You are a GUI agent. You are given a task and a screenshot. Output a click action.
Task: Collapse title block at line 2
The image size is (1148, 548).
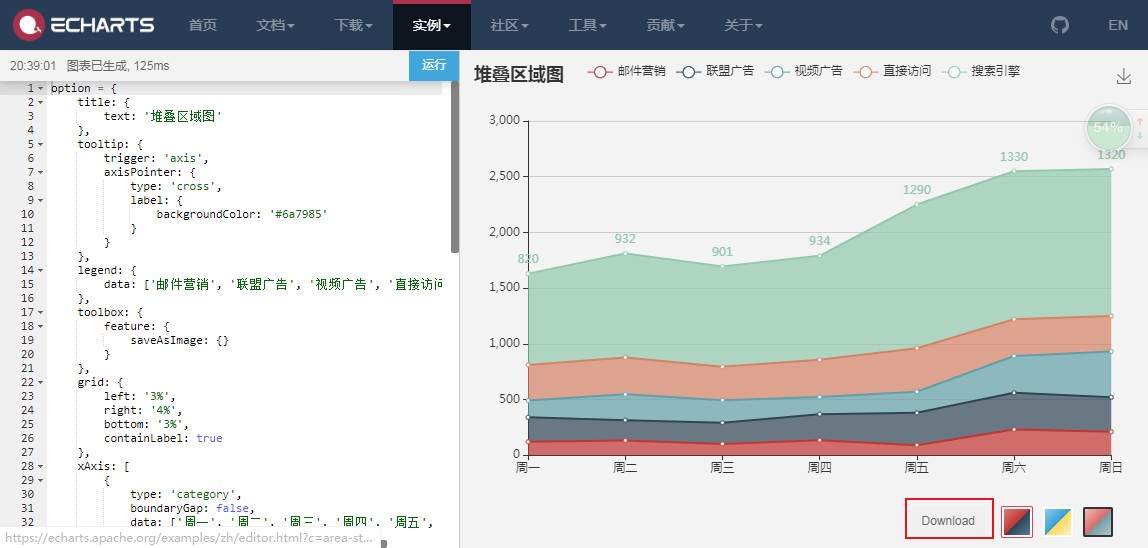coord(41,103)
